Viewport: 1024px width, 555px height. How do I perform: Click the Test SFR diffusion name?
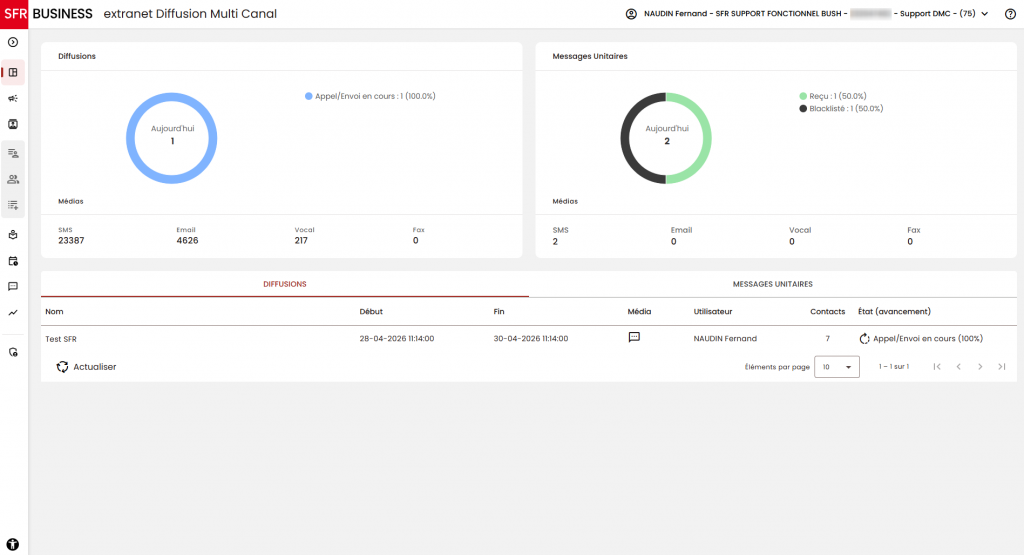click(x=61, y=339)
